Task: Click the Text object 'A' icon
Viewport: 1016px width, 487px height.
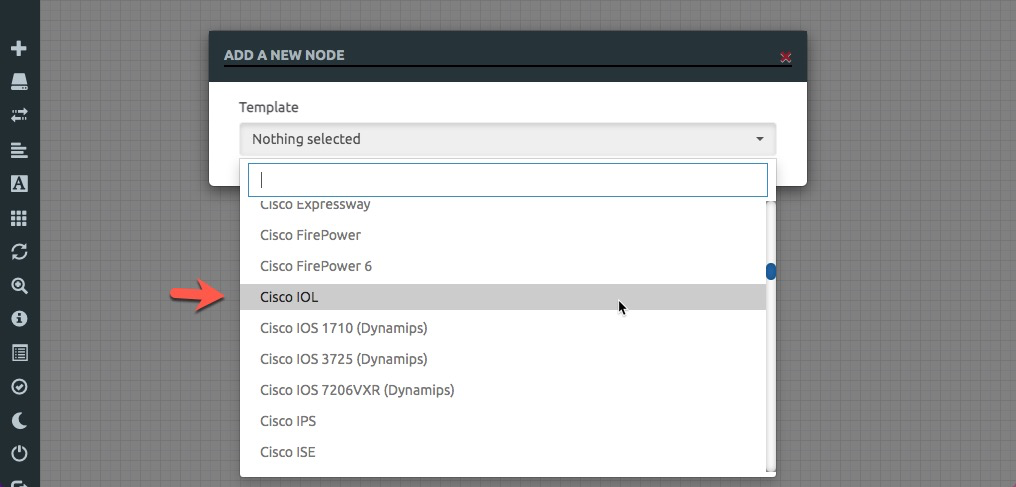Action: (x=19, y=184)
